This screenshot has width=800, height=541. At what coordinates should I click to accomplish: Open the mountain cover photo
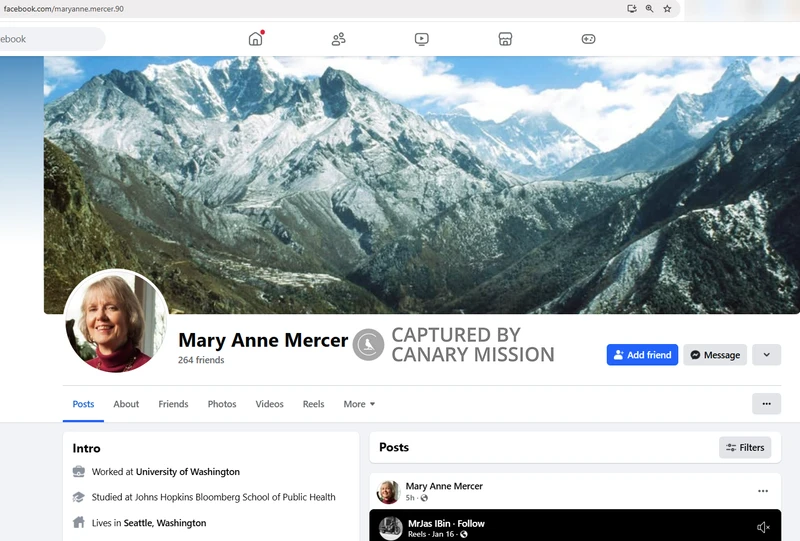(x=422, y=185)
